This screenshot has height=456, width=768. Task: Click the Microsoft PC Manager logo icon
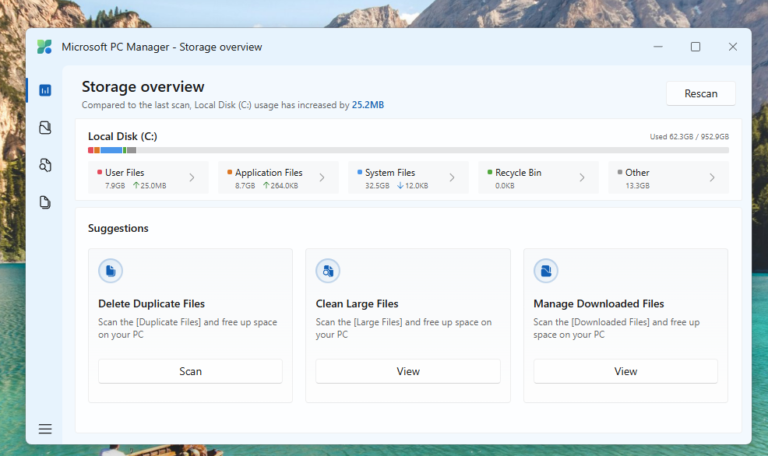pos(45,47)
